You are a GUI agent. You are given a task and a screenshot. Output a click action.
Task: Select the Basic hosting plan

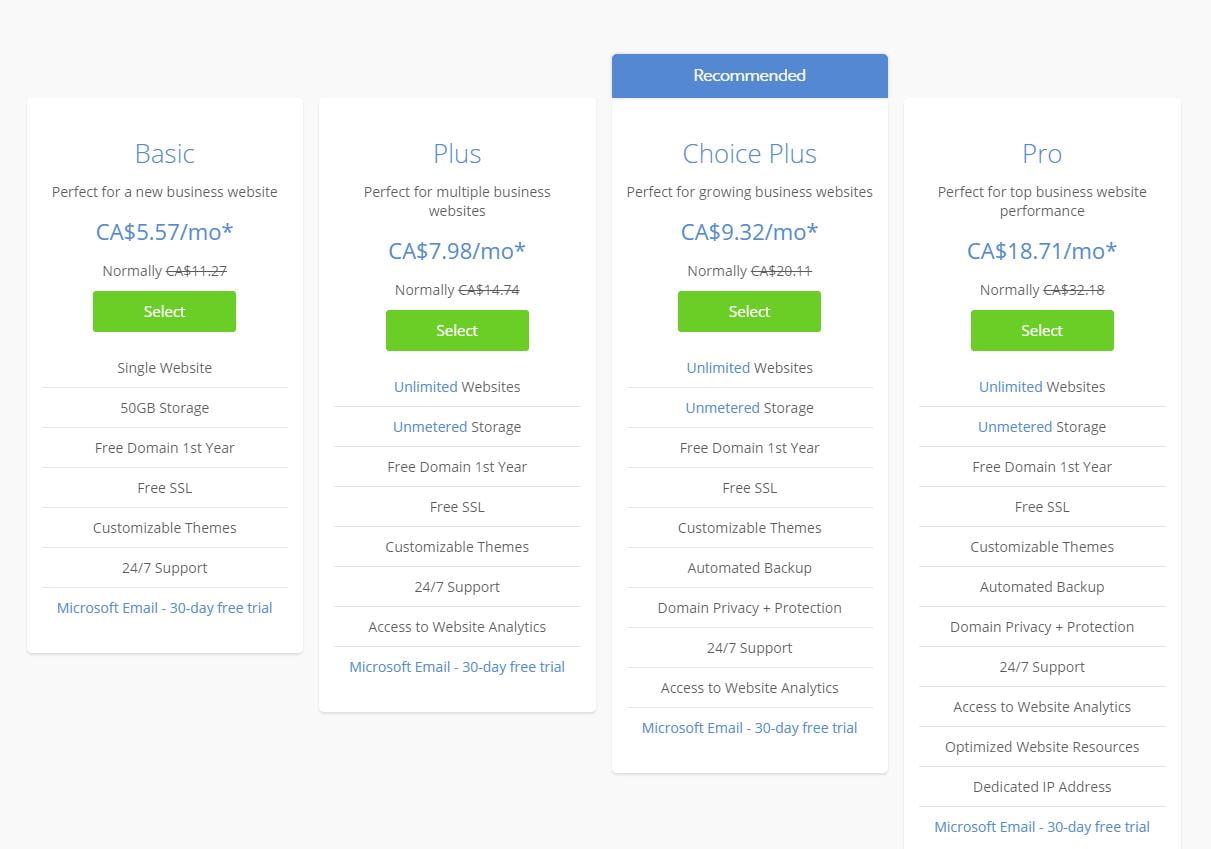[x=164, y=311]
